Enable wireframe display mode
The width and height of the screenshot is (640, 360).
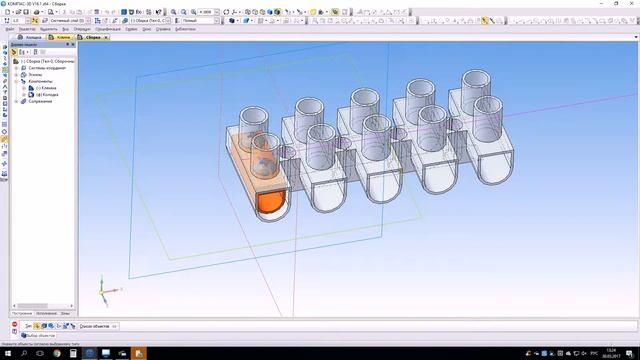[x=248, y=12]
